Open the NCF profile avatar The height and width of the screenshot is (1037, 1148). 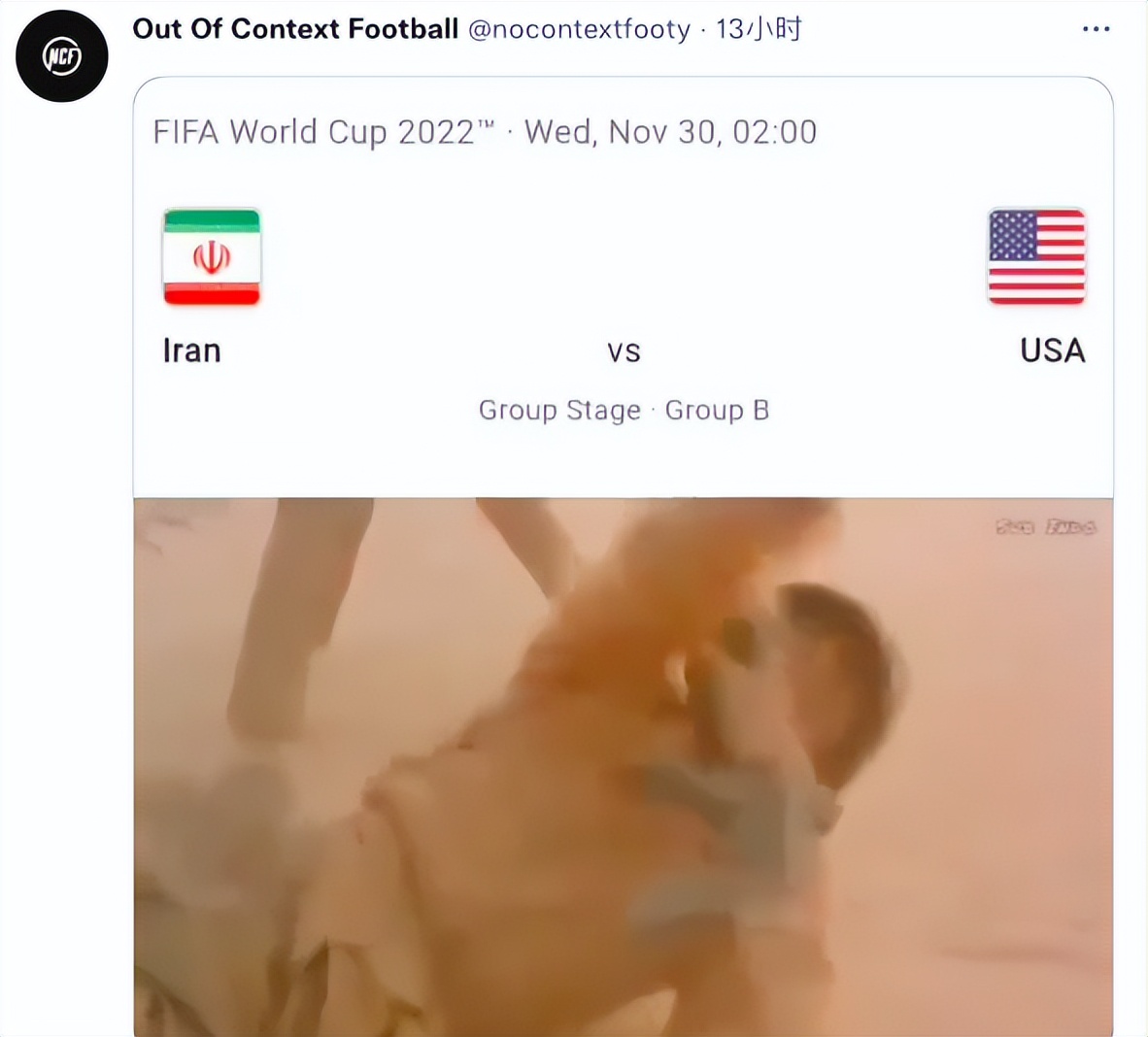tap(62, 56)
